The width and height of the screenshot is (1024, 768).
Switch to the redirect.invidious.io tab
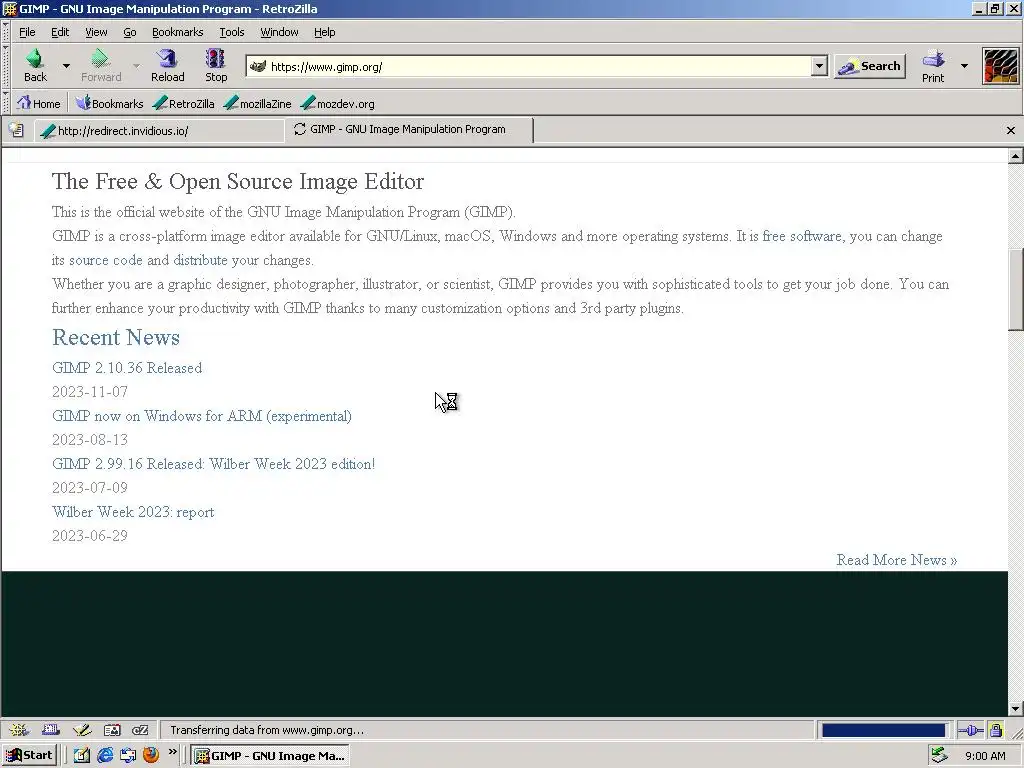161,131
